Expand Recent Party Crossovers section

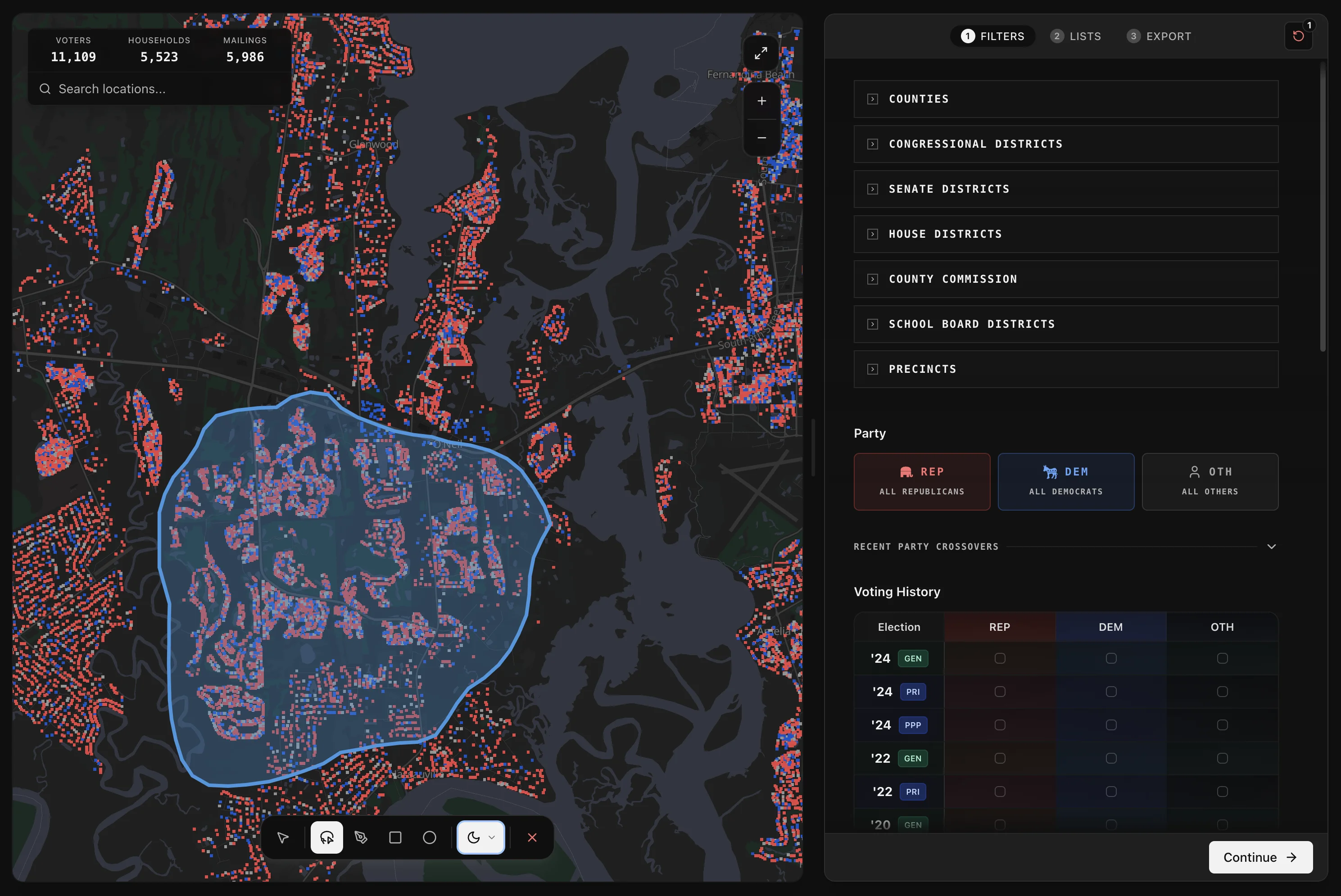pos(1271,547)
